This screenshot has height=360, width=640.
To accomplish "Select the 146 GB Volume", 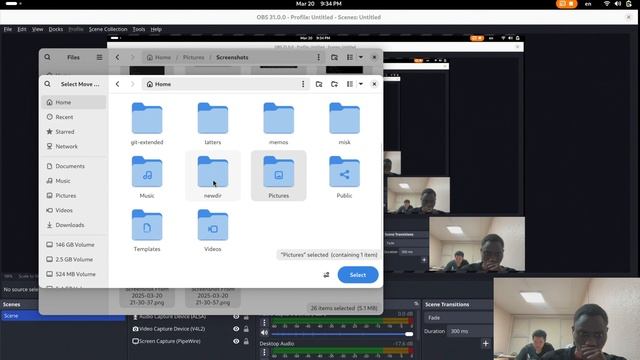I will click(x=74, y=244).
